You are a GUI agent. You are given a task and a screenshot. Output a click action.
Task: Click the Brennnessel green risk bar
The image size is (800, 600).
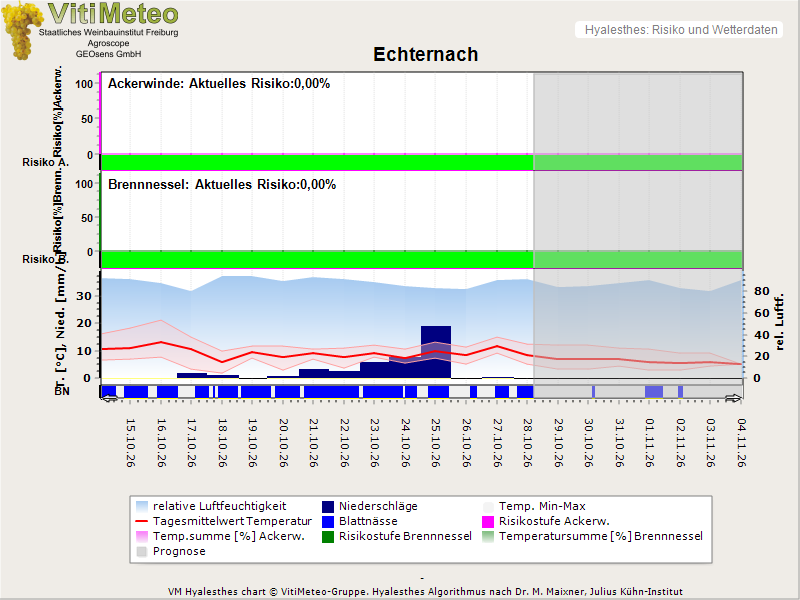(x=317, y=259)
